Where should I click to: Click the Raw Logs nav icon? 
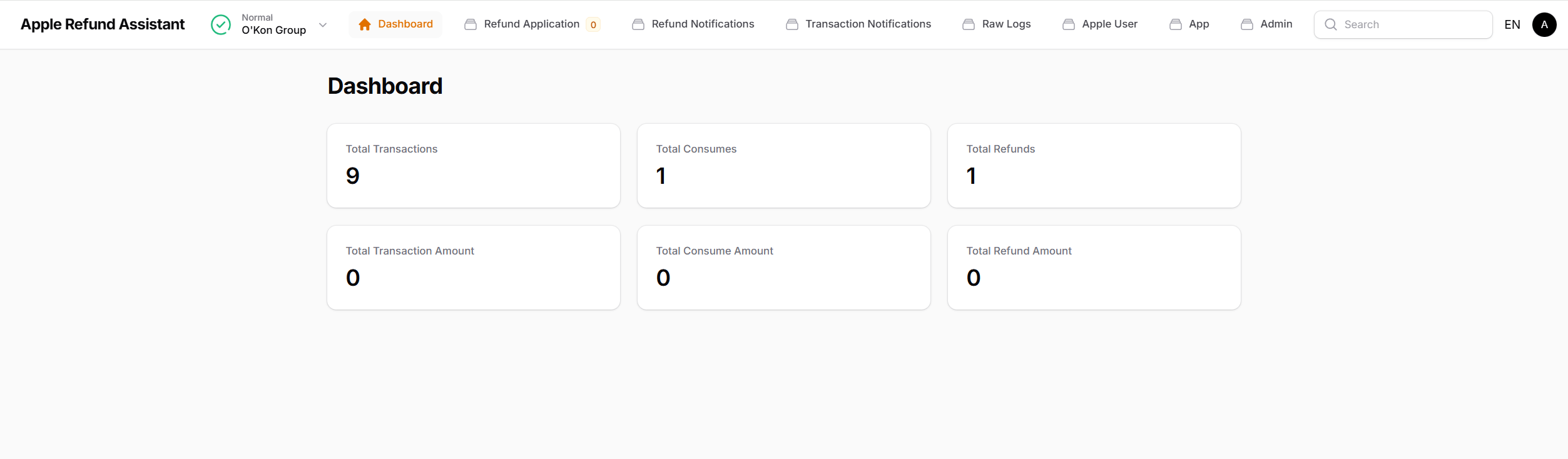[969, 24]
